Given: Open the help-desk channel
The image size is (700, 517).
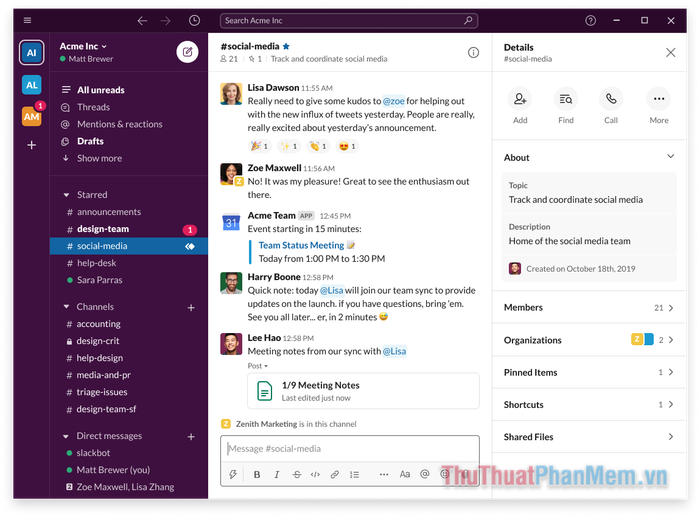Looking at the screenshot, I should click(x=96, y=263).
